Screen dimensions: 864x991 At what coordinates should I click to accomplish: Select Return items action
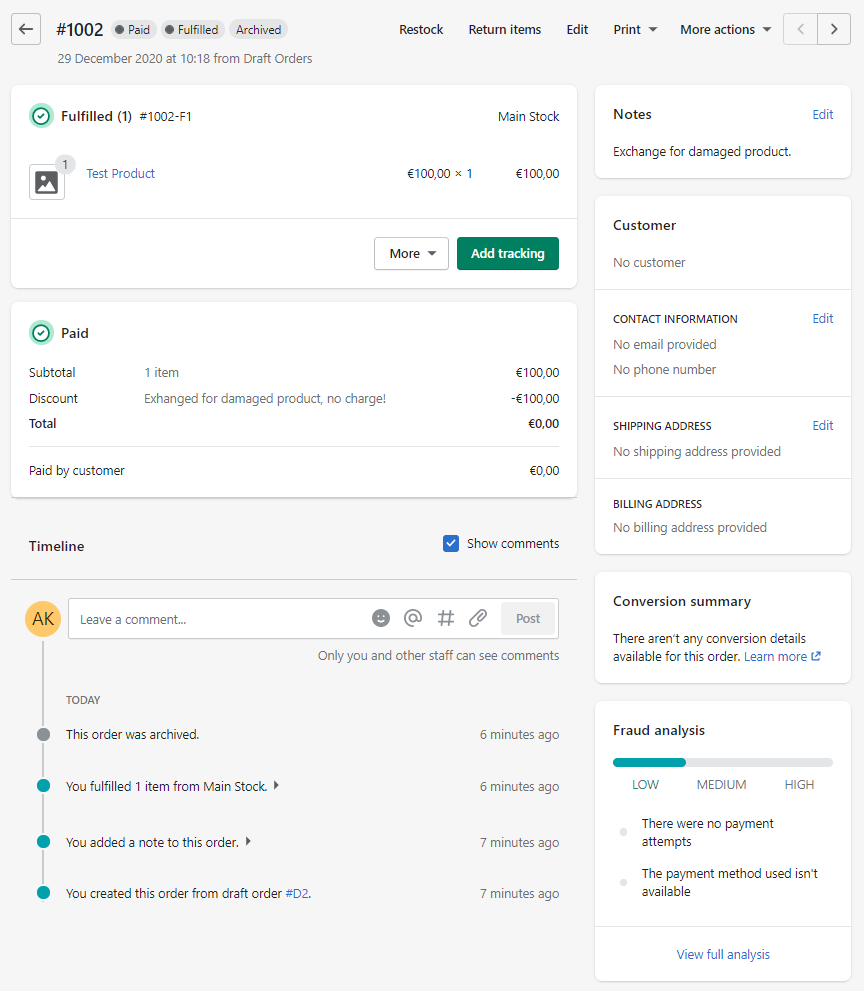click(504, 29)
